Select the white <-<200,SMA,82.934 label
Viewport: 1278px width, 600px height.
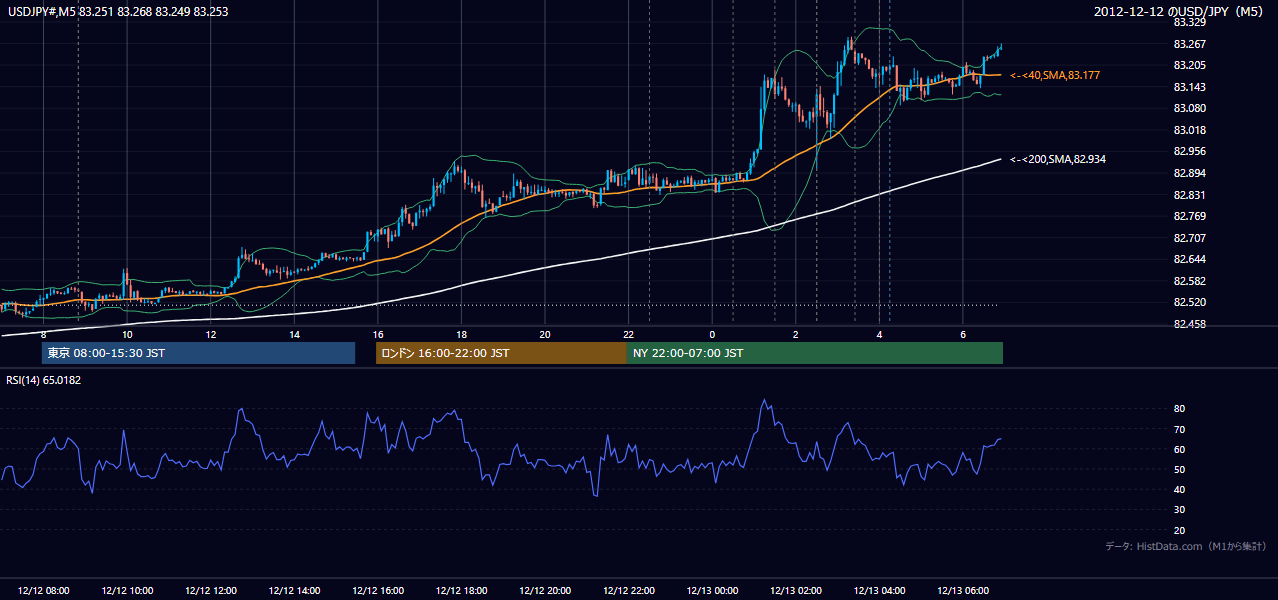1058,159
